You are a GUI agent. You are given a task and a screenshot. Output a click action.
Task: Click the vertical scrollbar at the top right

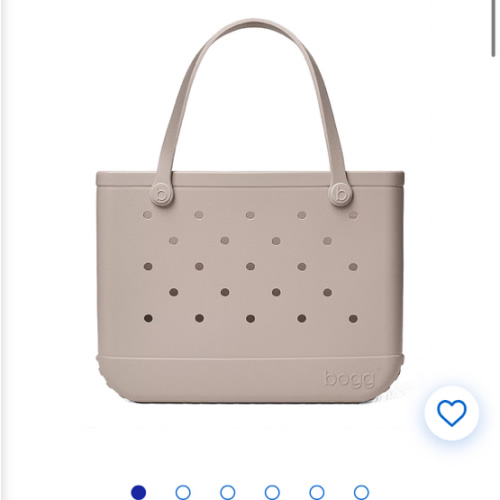pos(493,28)
